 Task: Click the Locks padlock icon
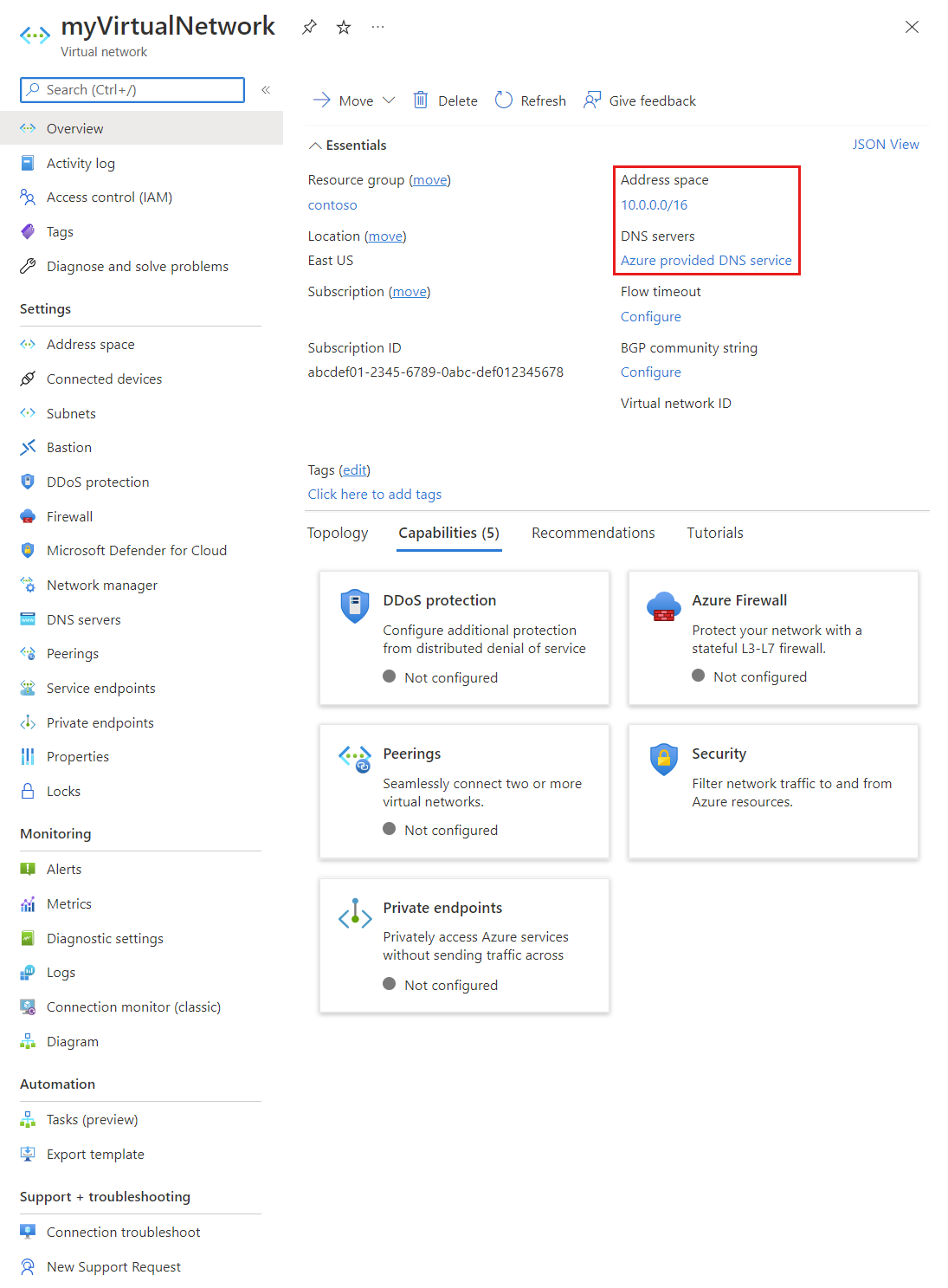coord(28,792)
